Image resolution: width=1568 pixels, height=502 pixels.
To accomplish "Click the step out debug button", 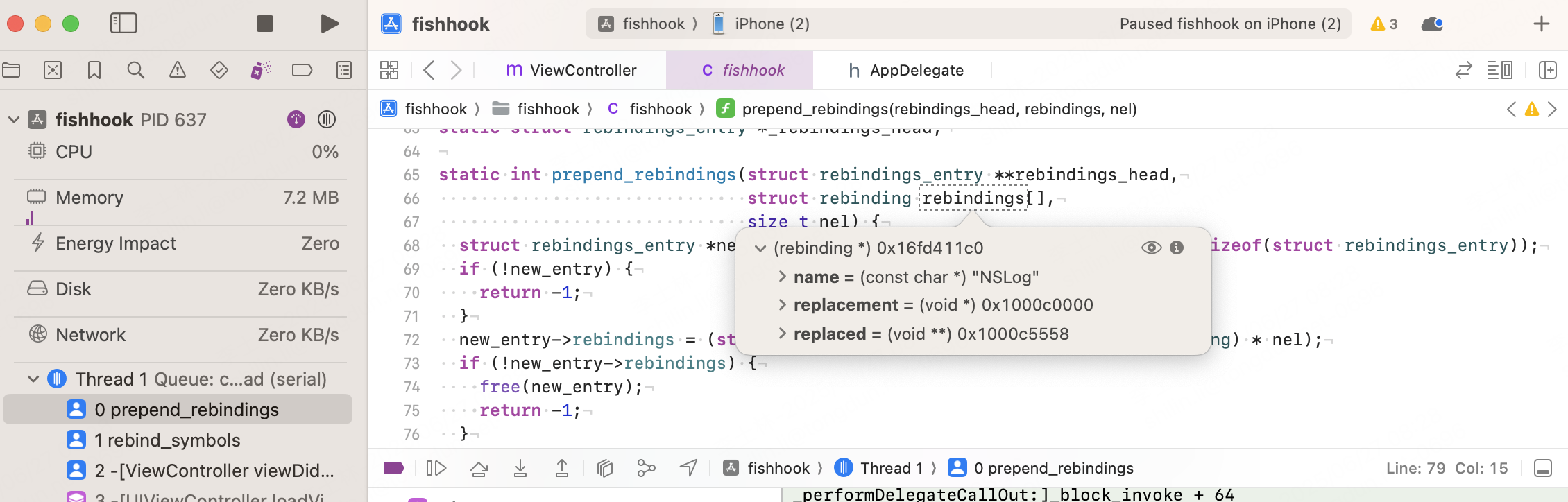I will point(562,469).
